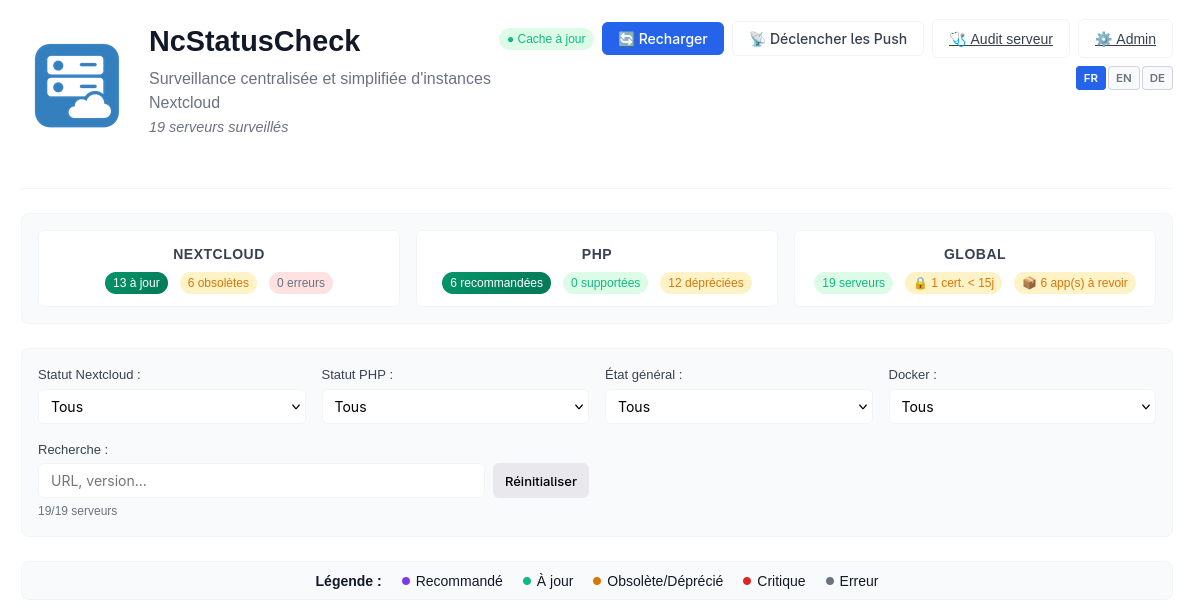Focus the URL, version search field

(261, 481)
